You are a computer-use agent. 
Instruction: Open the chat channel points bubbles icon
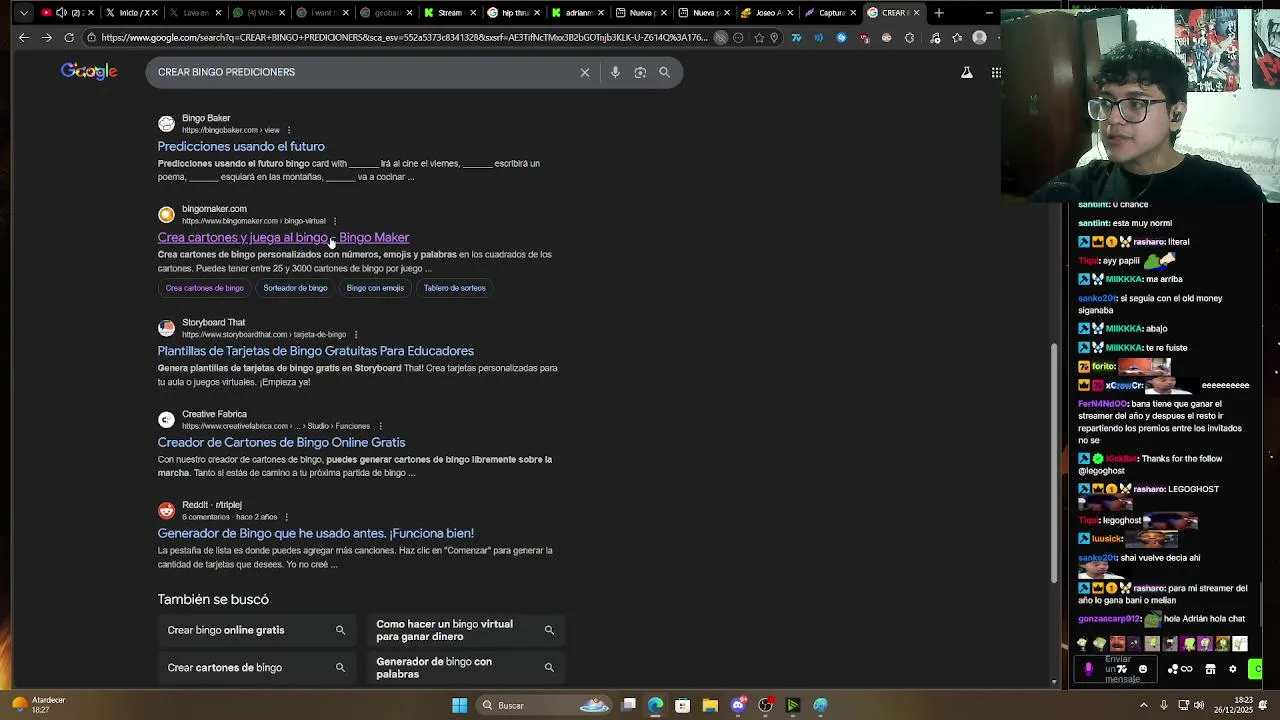[x=1174, y=669]
